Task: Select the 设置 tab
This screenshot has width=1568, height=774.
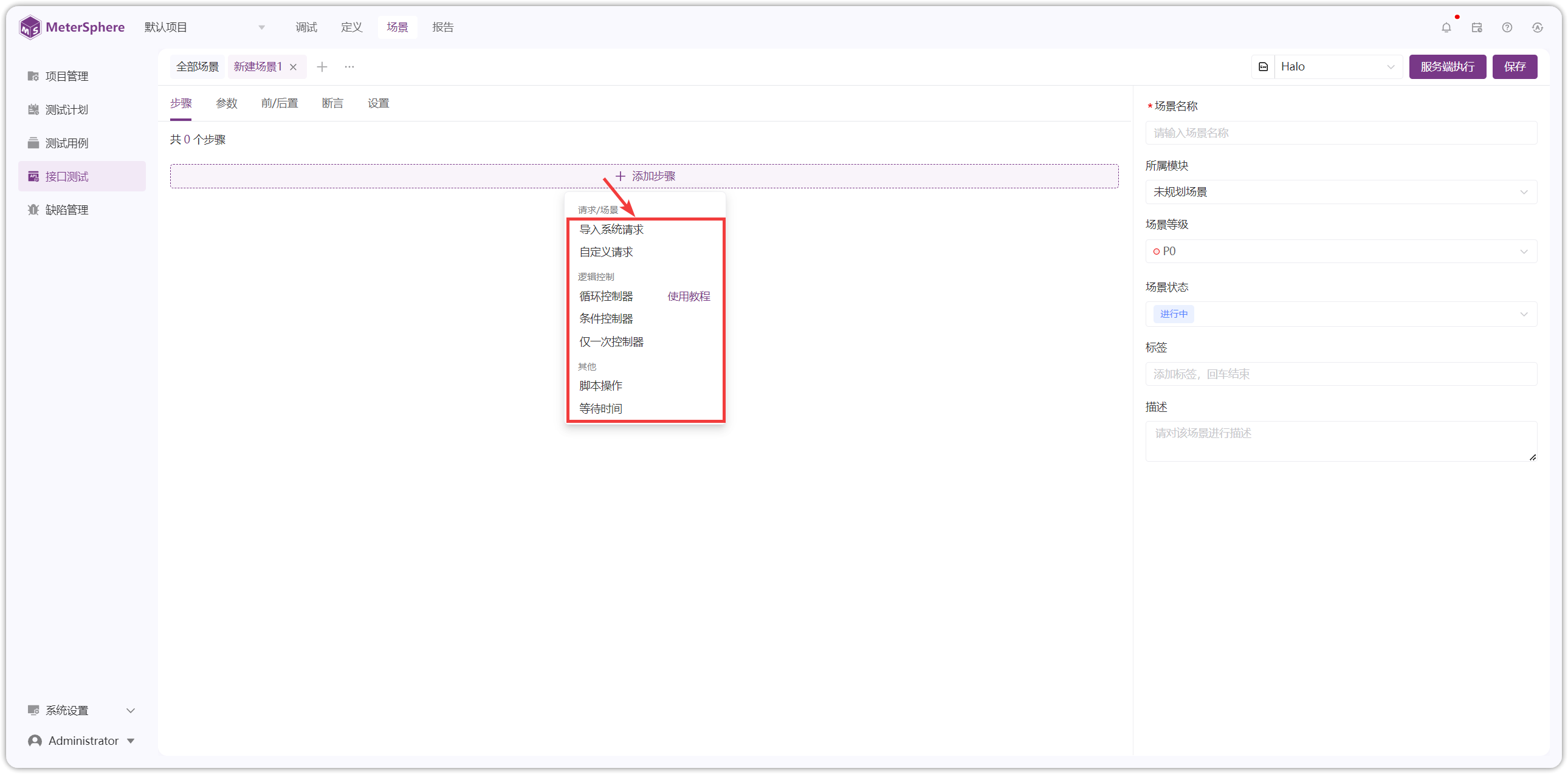Action: click(x=379, y=103)
